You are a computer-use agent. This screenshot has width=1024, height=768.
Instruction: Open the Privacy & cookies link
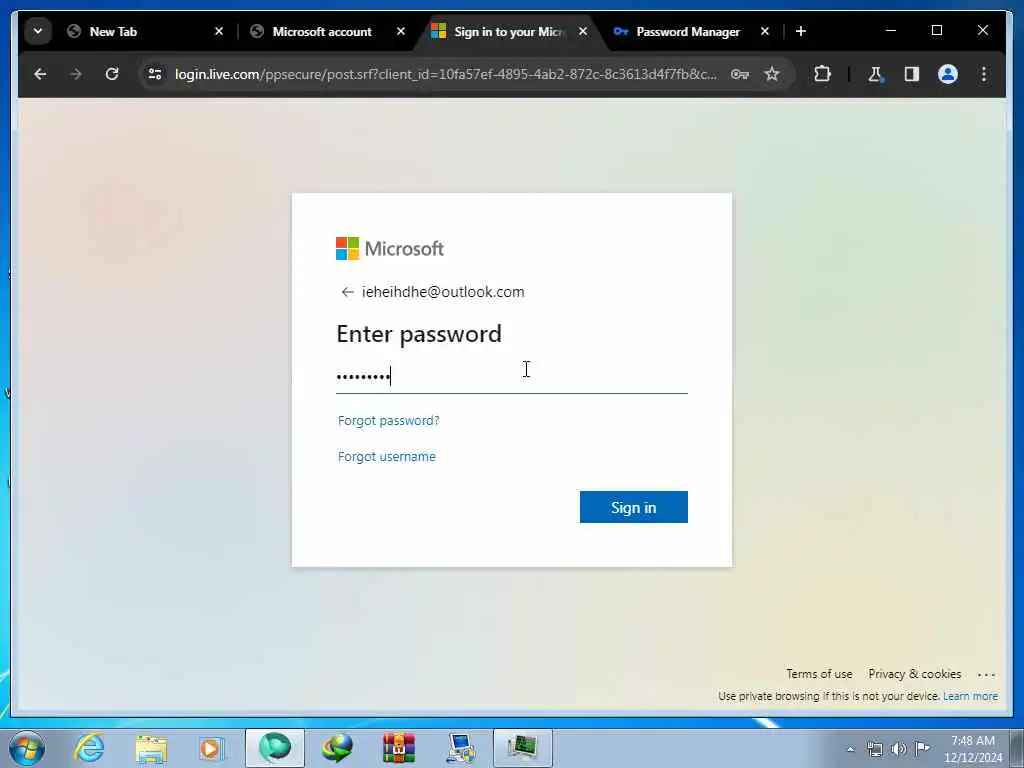[x=914, y=674]
